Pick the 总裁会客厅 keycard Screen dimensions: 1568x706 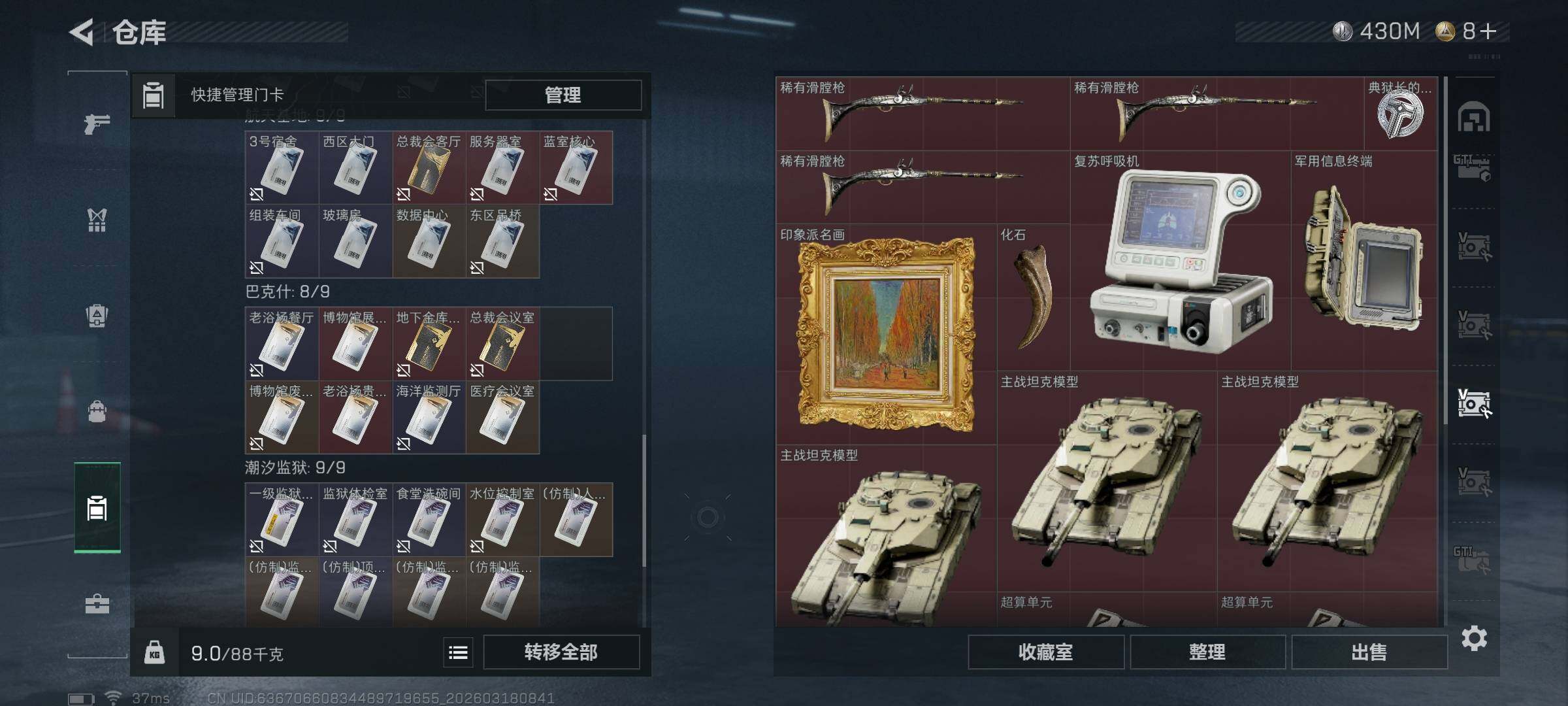click(429, 168)
